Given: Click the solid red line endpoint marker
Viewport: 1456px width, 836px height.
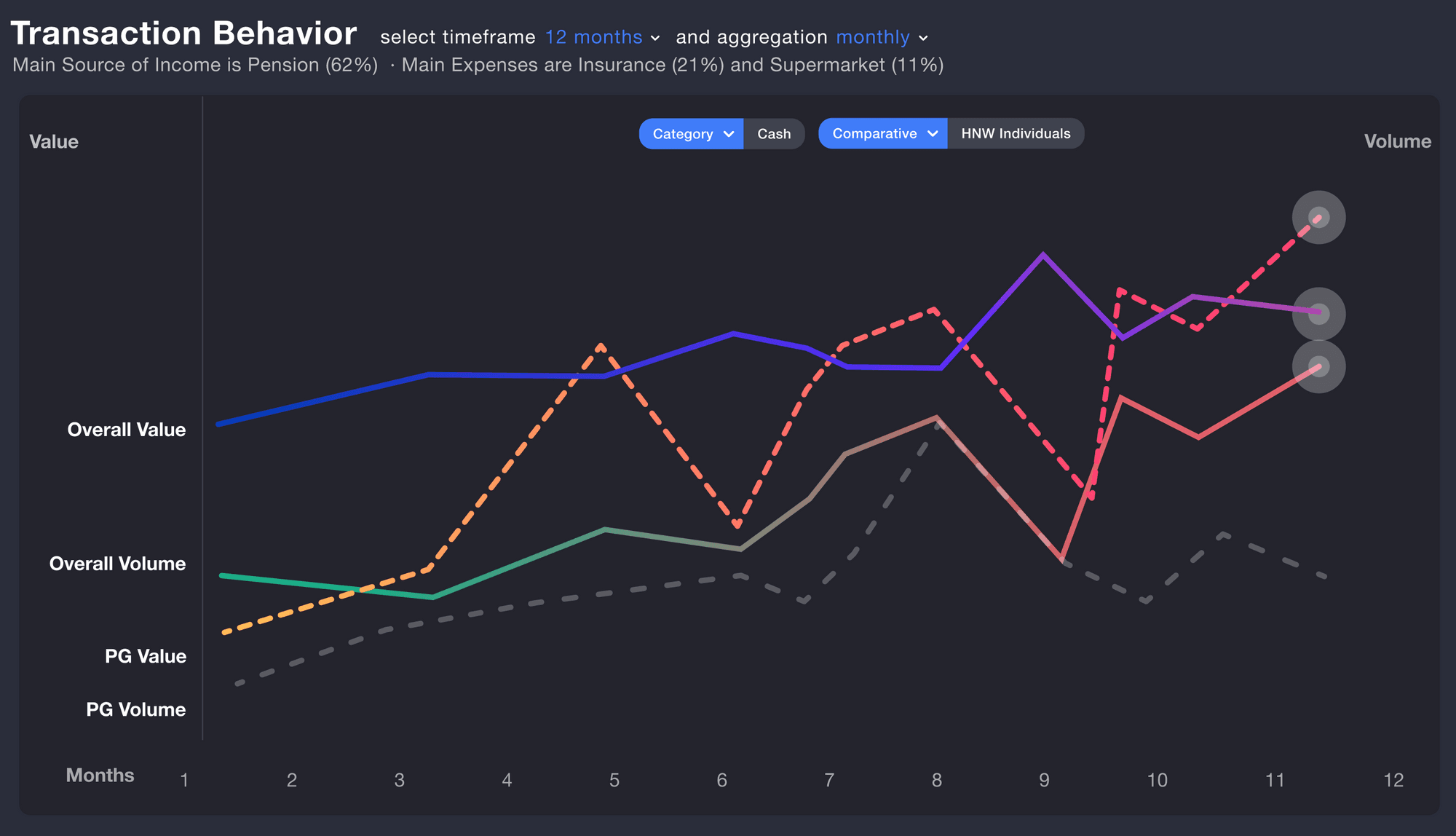Looking at the screenshot, I should point(1318,366).
